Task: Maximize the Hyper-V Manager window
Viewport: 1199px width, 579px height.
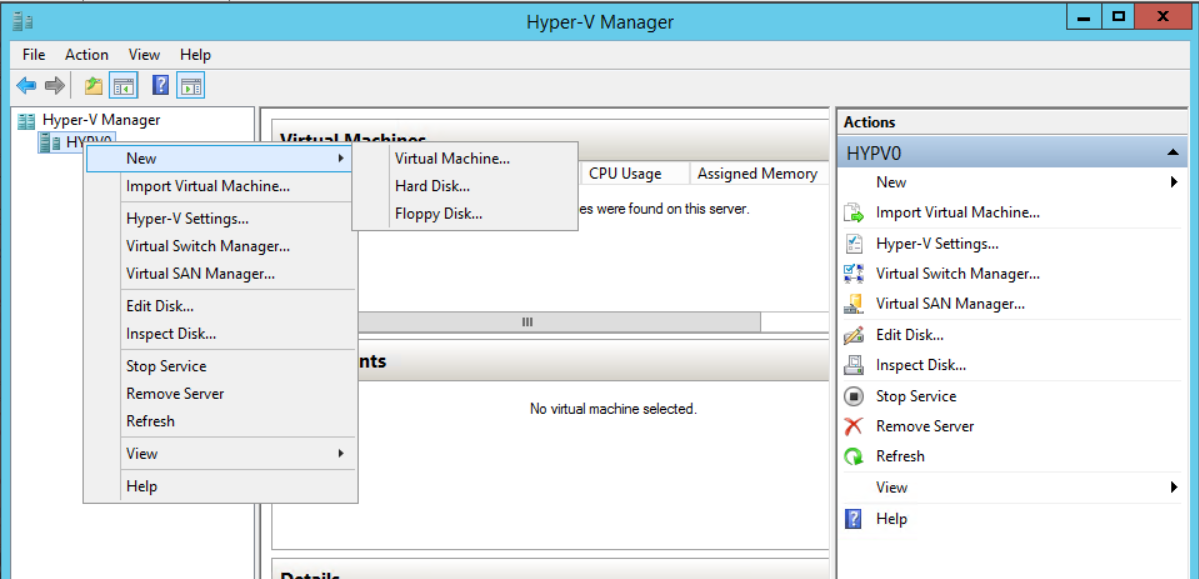Action: coord(1118,16)
